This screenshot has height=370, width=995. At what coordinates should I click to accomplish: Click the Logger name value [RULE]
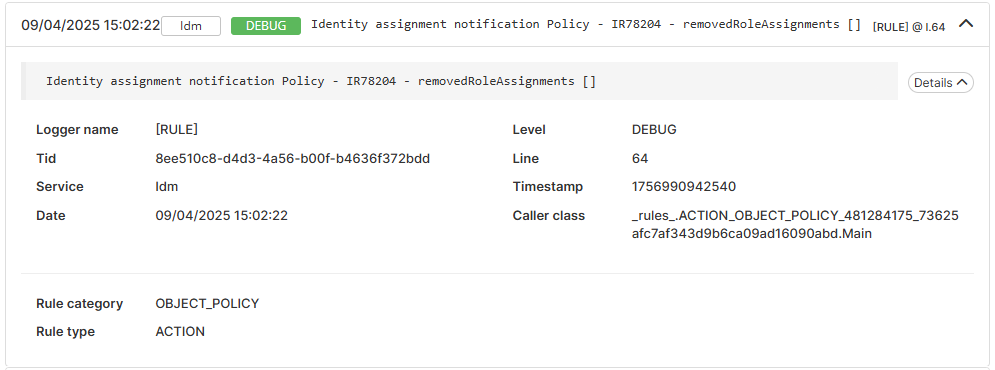pos(176,129)
